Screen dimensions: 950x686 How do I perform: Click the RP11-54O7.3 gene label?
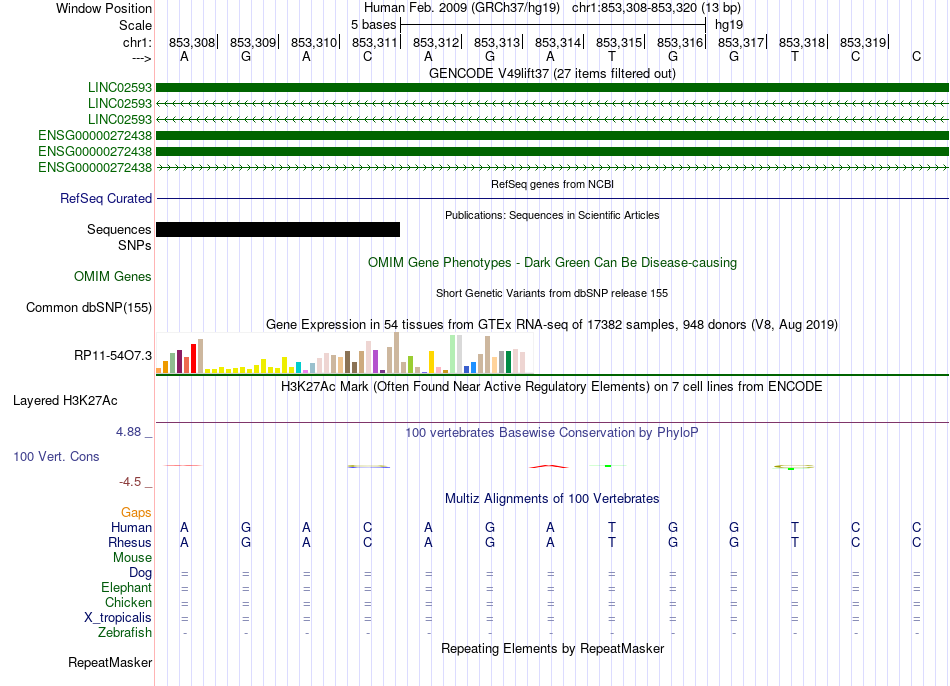point(113,355)
